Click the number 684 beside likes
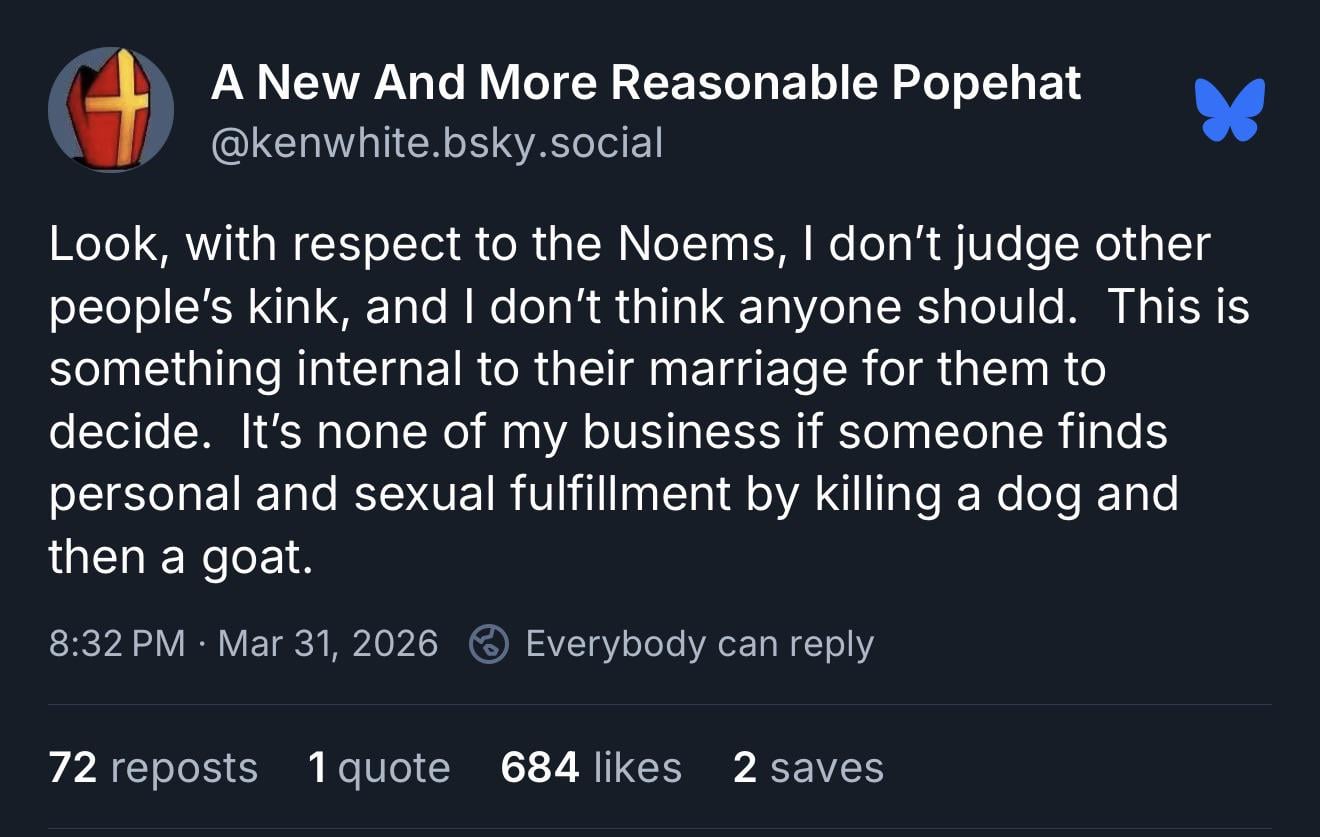Image resolution: width=1320 pixels, height=837 pixels. (540, 768)
